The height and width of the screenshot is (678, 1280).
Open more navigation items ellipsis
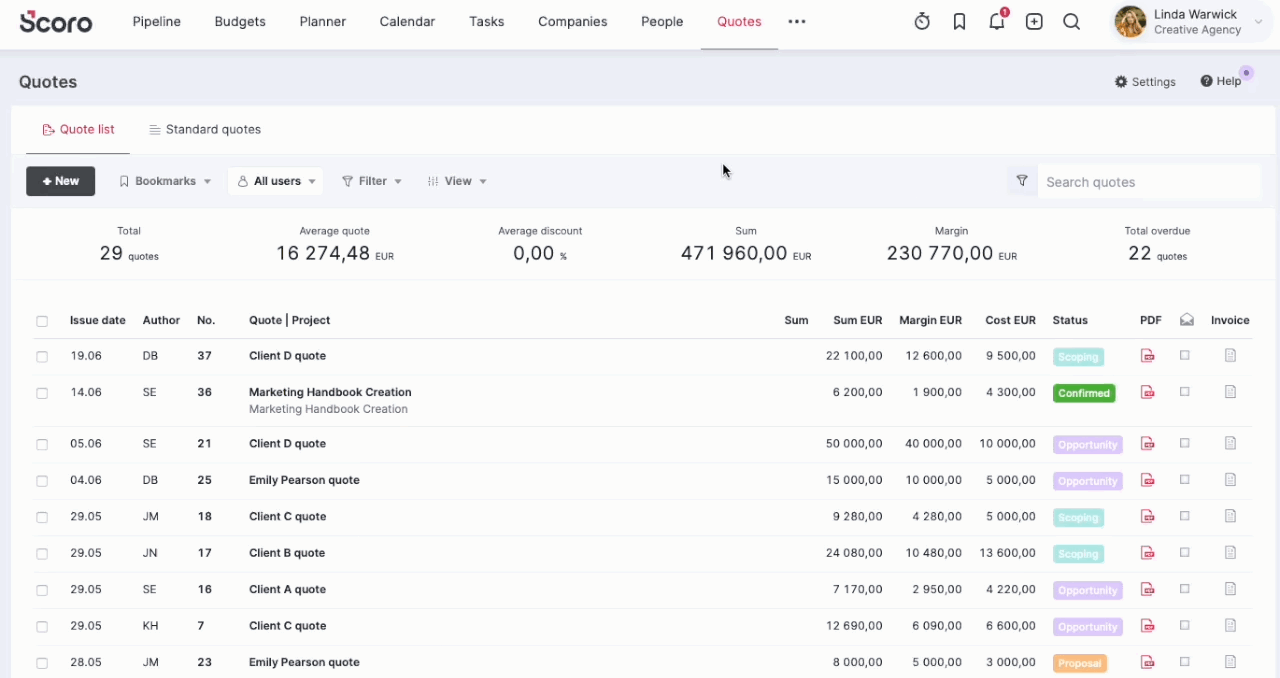coord(797,21)
